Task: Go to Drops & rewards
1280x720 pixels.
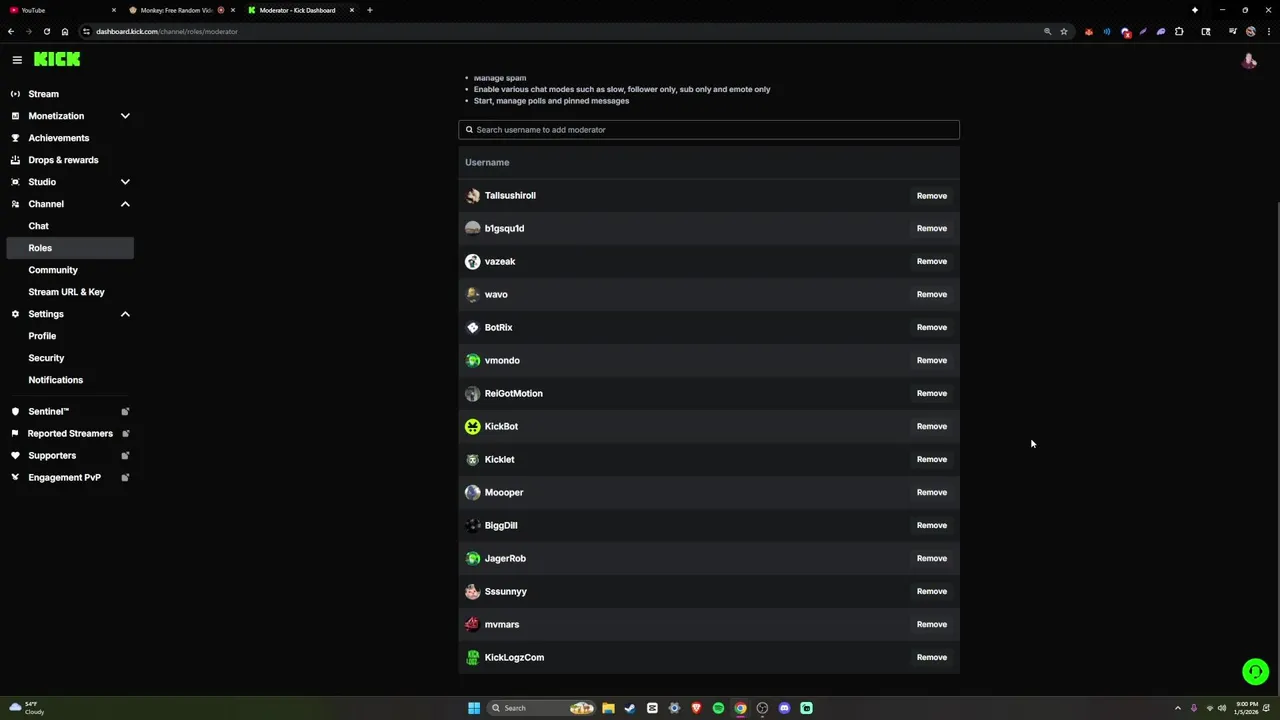Action: pyautogui.click(x=63, y=160)
